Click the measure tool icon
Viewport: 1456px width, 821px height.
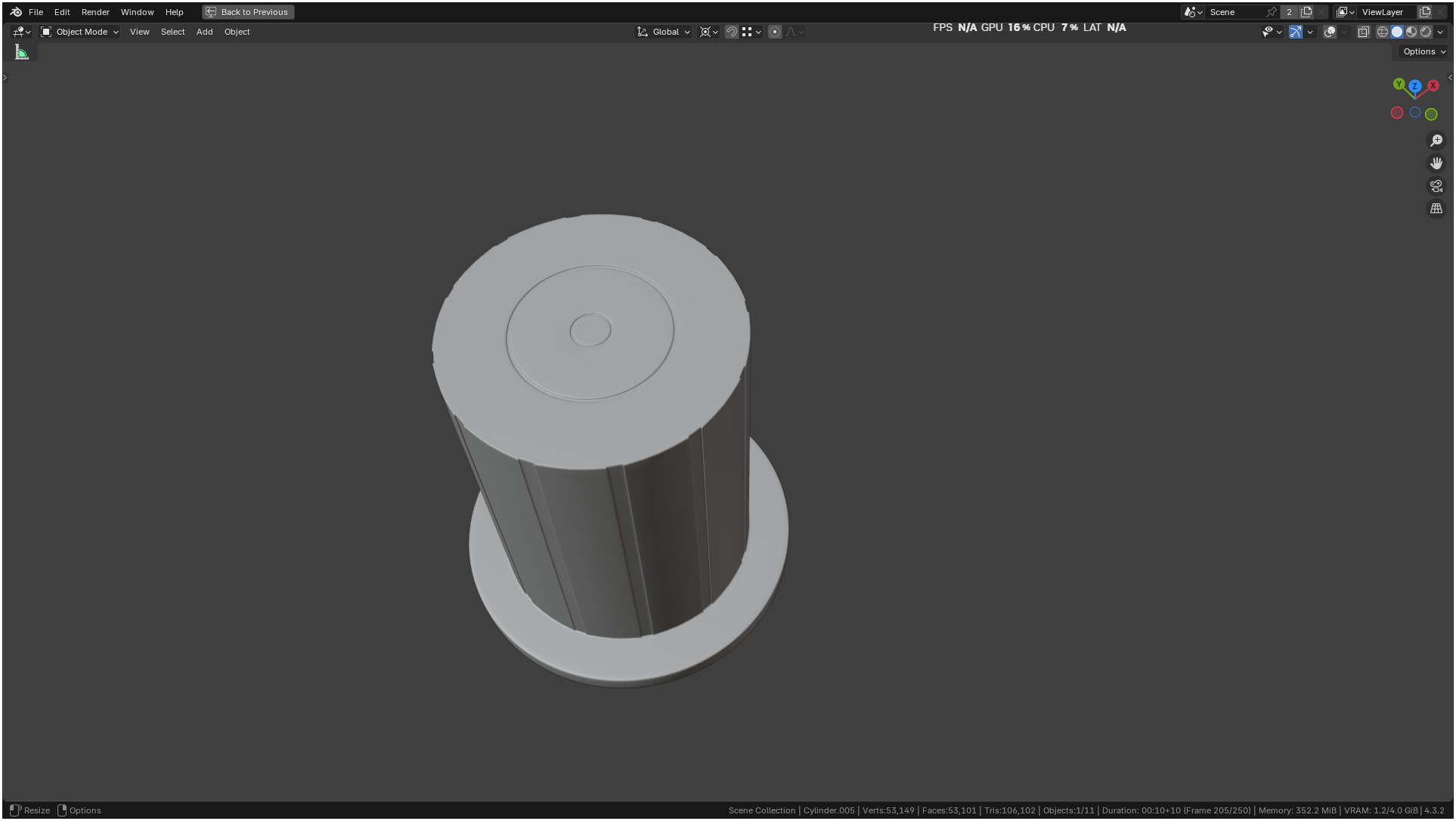point(22,52)
